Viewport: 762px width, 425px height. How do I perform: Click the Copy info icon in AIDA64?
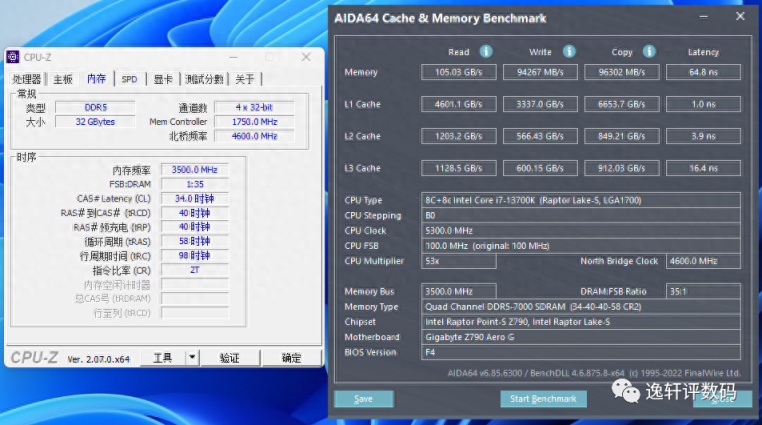click(649, 51)
